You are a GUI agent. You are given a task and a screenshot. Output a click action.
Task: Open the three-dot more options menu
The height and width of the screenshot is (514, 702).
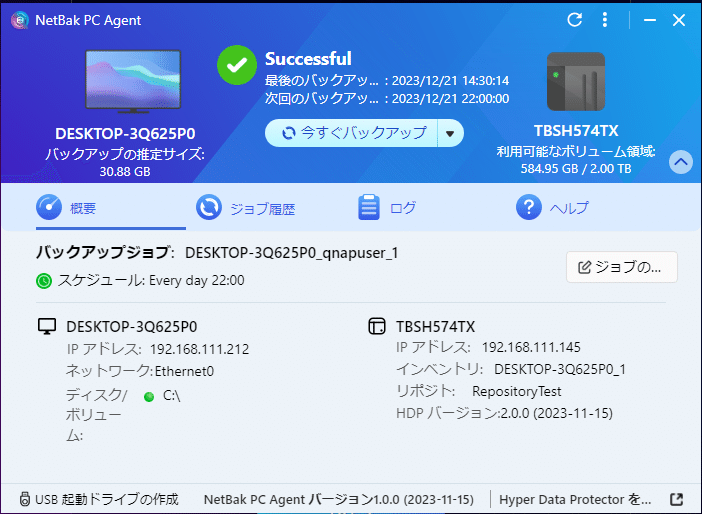pyautogui.click(x=605, y=20)
